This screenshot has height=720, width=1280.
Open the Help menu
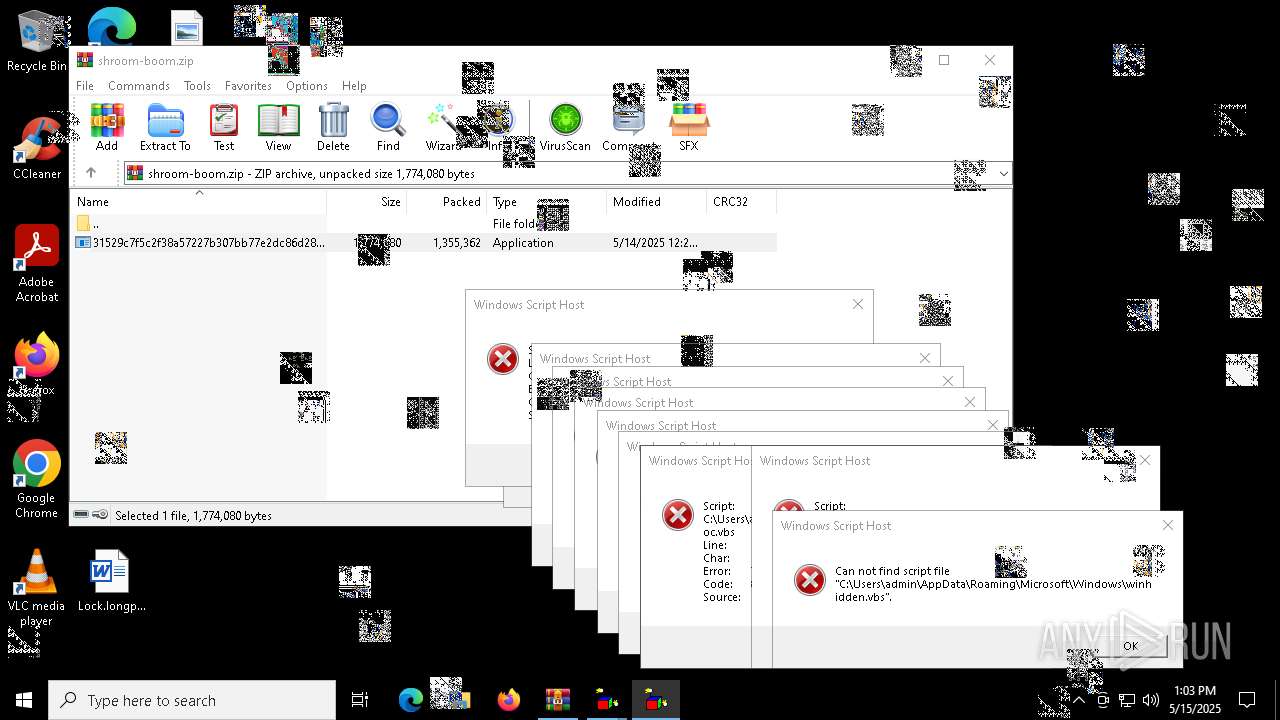354,86
